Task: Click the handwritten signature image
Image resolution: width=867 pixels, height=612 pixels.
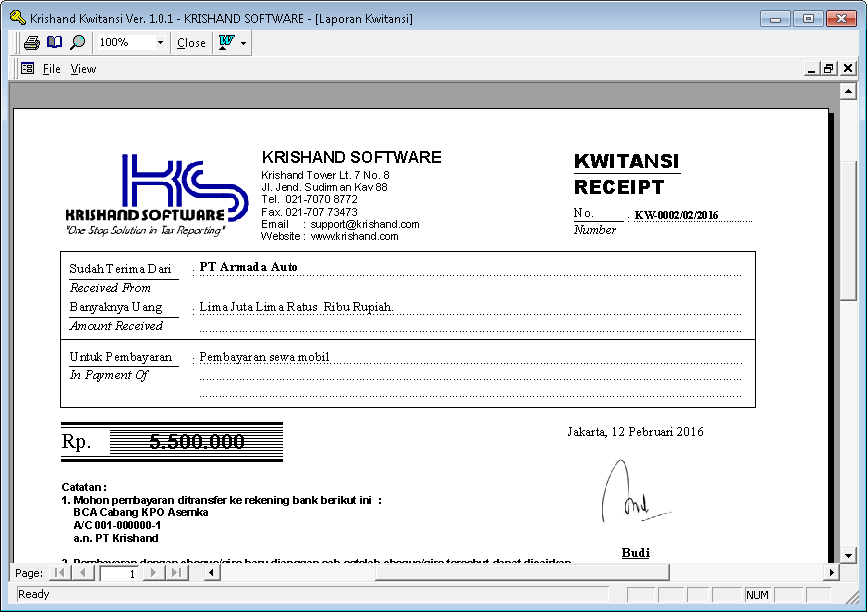Action: point(635,491)
